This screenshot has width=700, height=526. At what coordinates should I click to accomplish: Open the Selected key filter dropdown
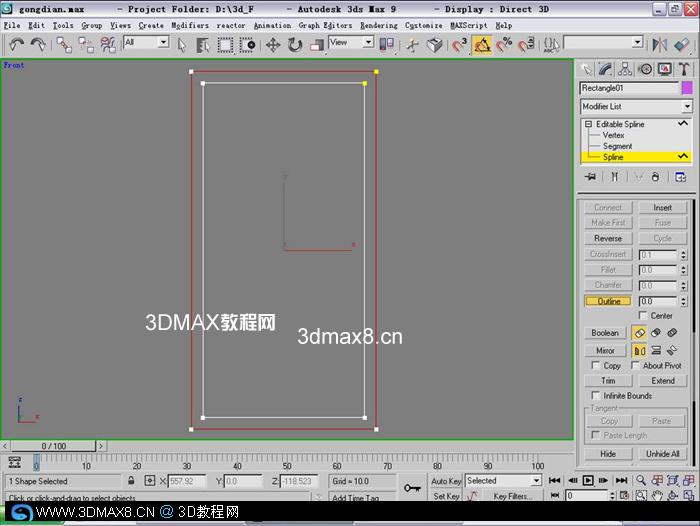point(536,480)
